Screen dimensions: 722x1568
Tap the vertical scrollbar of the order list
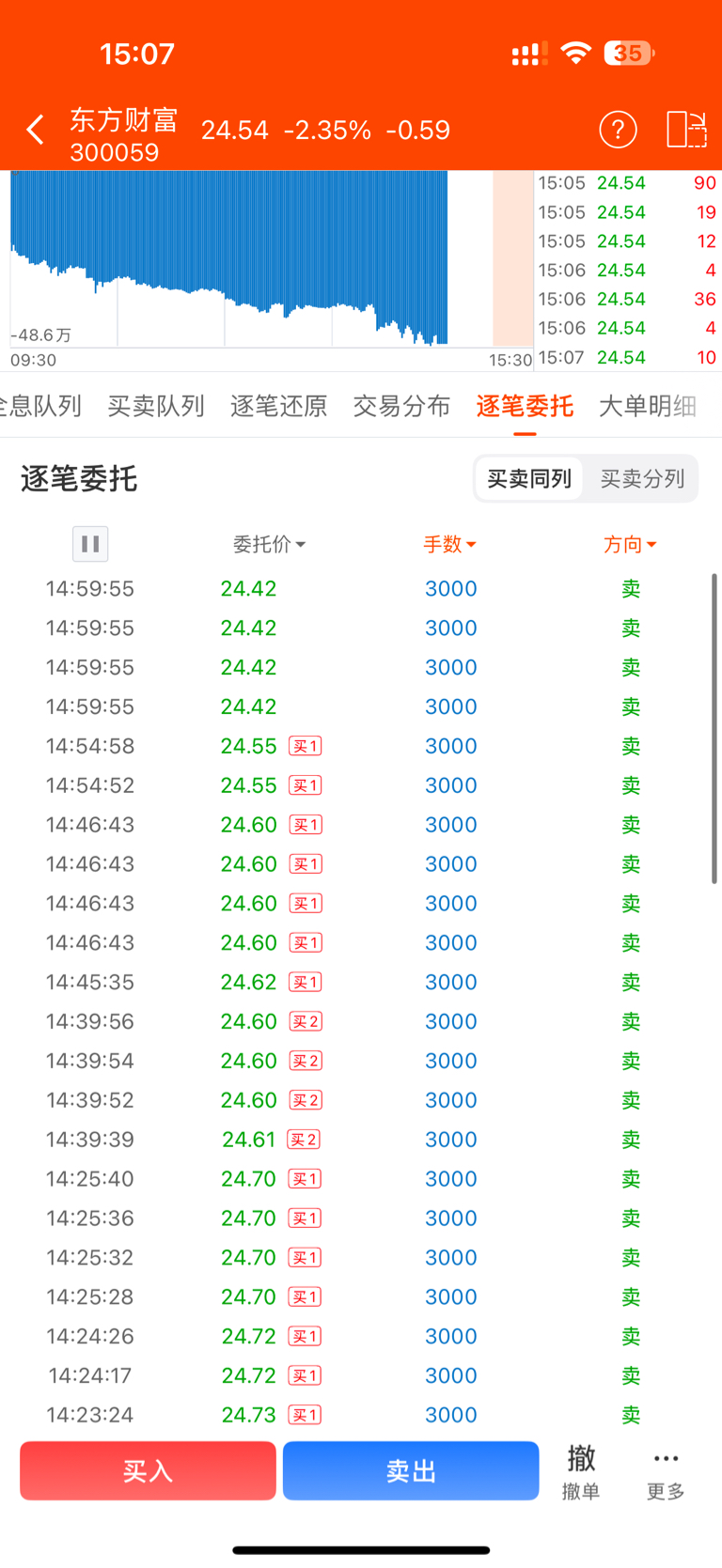714,728
